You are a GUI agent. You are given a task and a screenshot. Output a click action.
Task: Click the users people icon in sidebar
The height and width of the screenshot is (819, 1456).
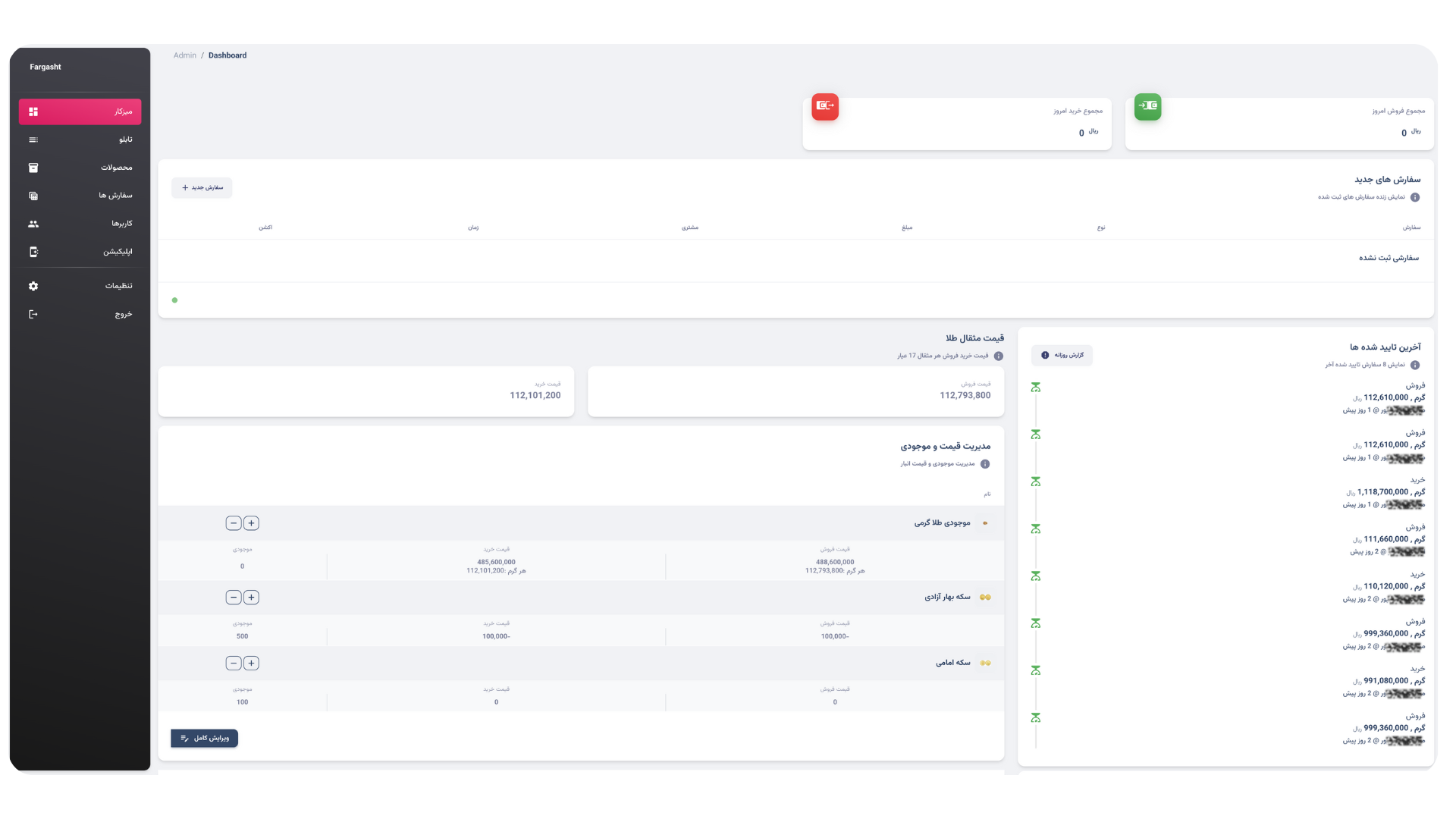33,224
